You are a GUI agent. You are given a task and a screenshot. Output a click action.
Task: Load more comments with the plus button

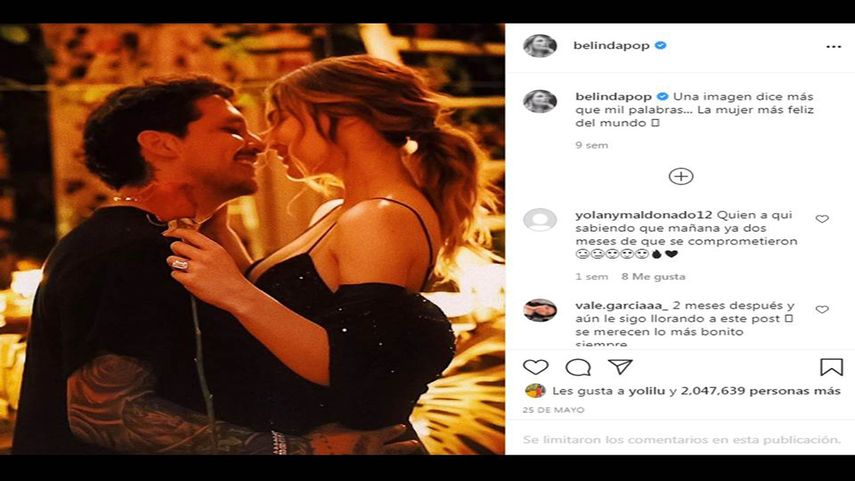[680, 176]
